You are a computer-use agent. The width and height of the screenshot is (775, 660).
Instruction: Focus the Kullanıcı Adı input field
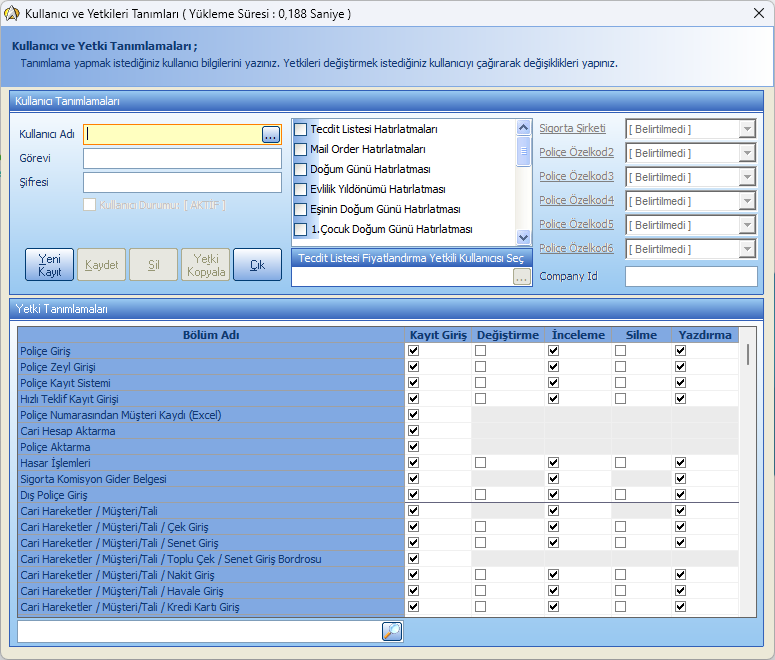pyautogui.click(x=172, y=134)
